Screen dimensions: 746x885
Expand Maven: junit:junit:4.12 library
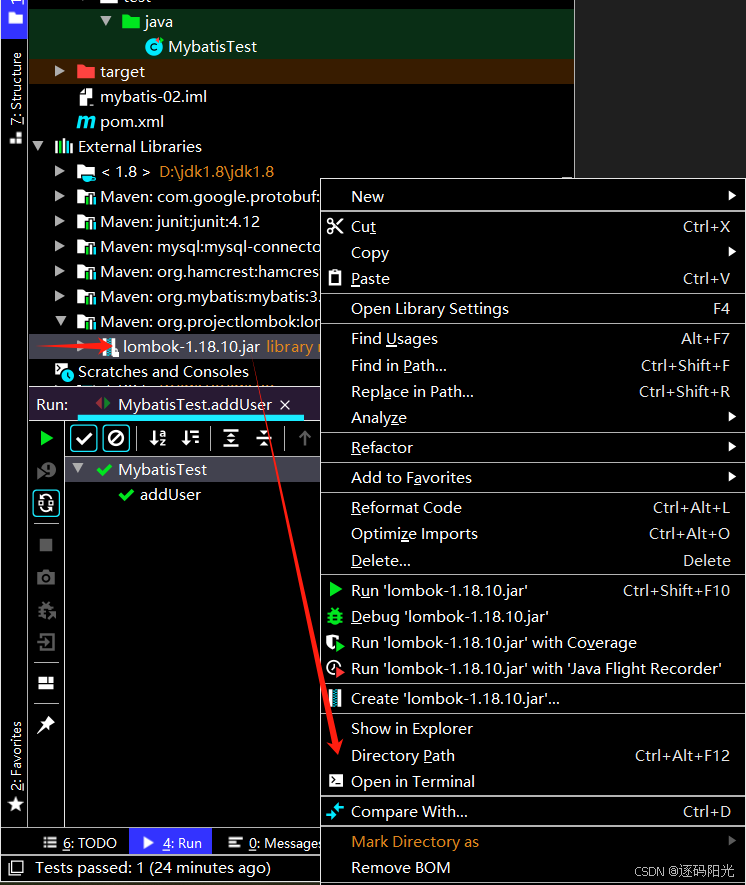pyautogui.click(x=59, y=221)
